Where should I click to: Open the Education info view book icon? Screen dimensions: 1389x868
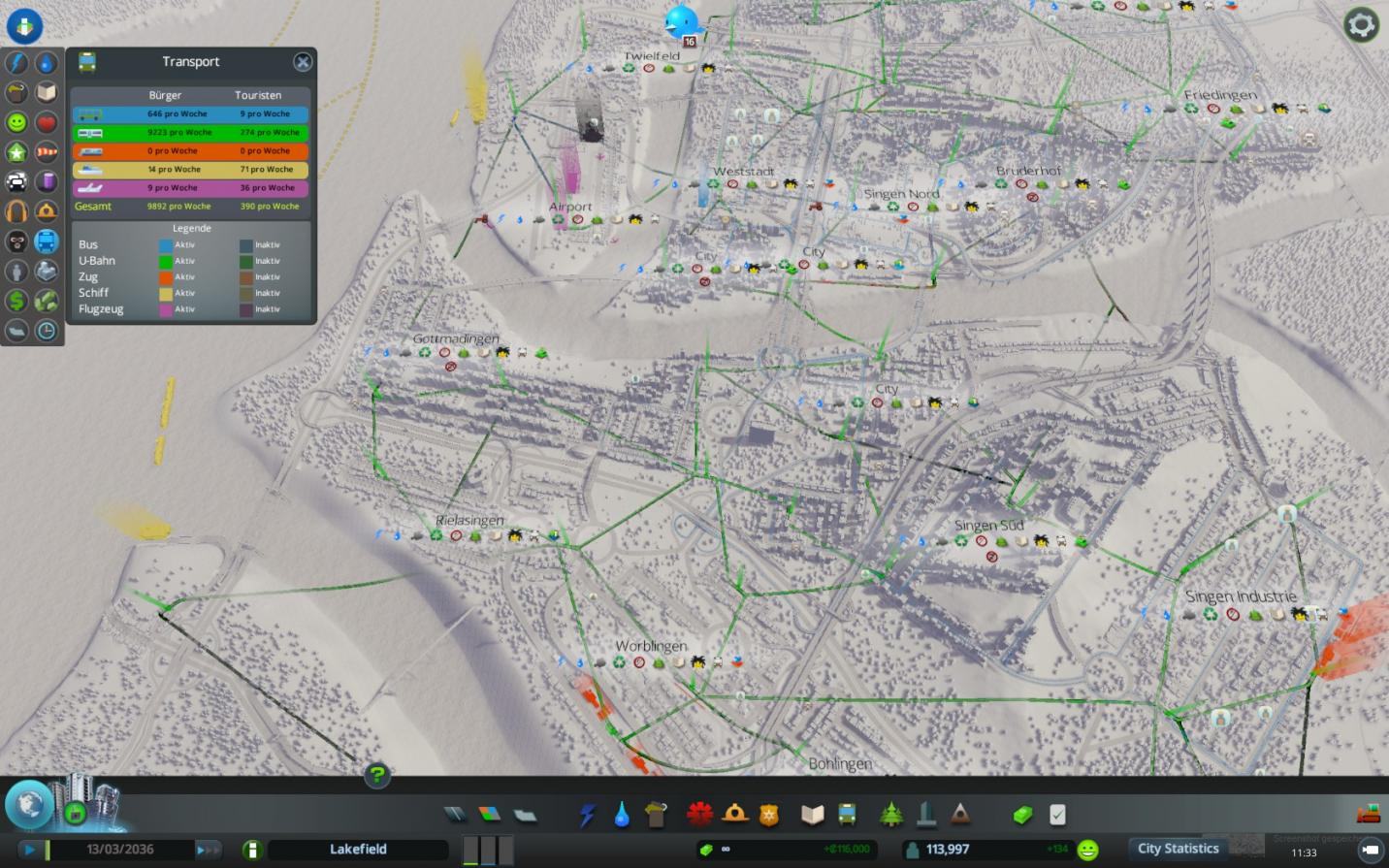(47, 92)
